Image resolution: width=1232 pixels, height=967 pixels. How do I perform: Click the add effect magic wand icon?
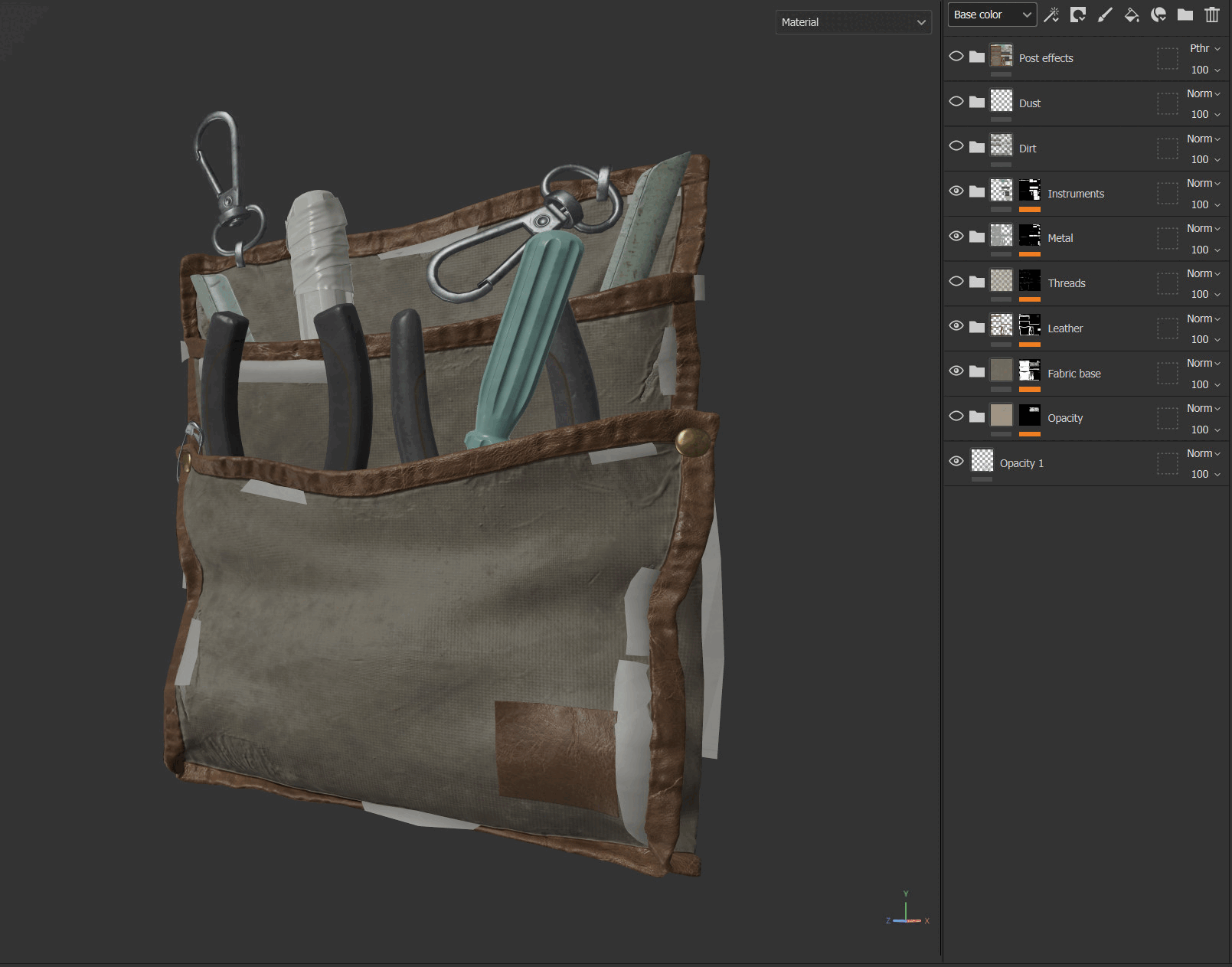(1051, 15)
